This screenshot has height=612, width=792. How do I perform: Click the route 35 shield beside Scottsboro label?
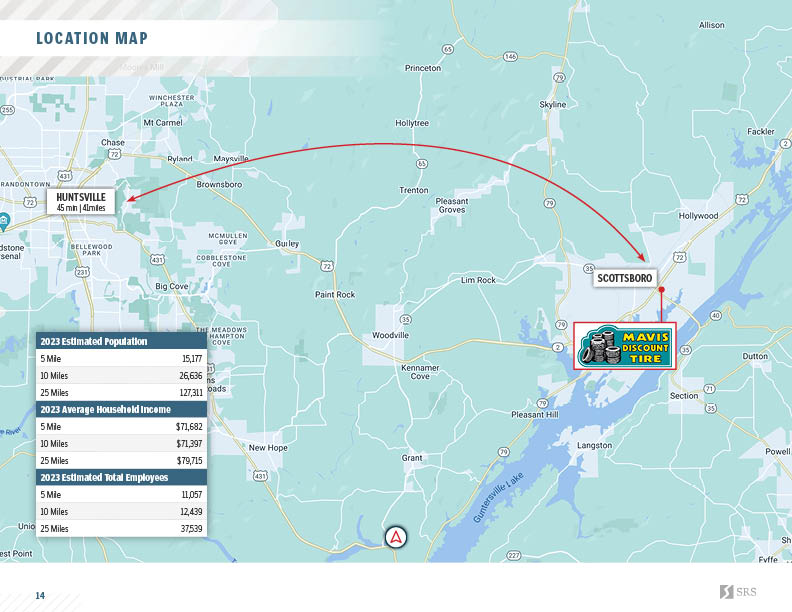(x=588, y=268)
